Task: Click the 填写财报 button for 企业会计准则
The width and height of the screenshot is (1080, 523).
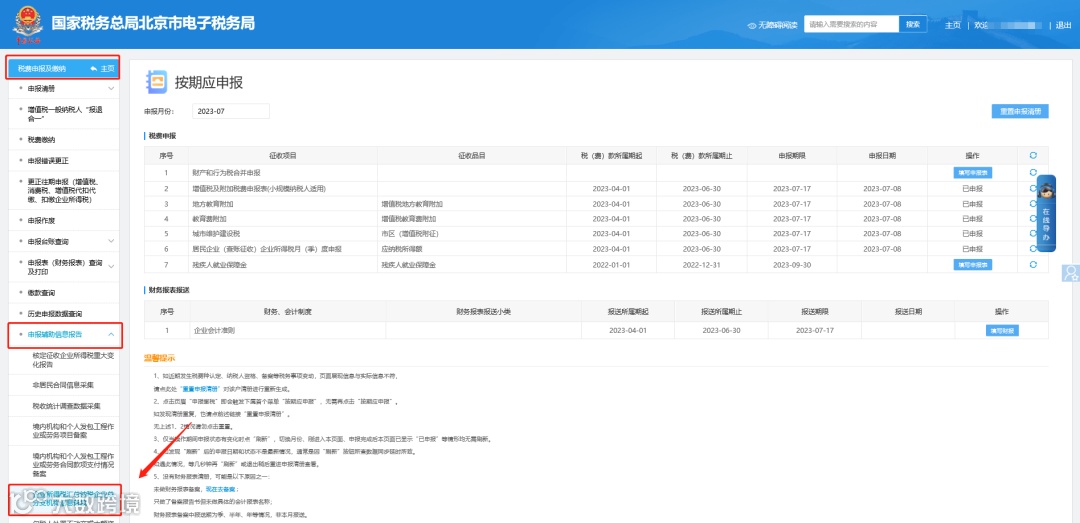Action: point(1001,331)
